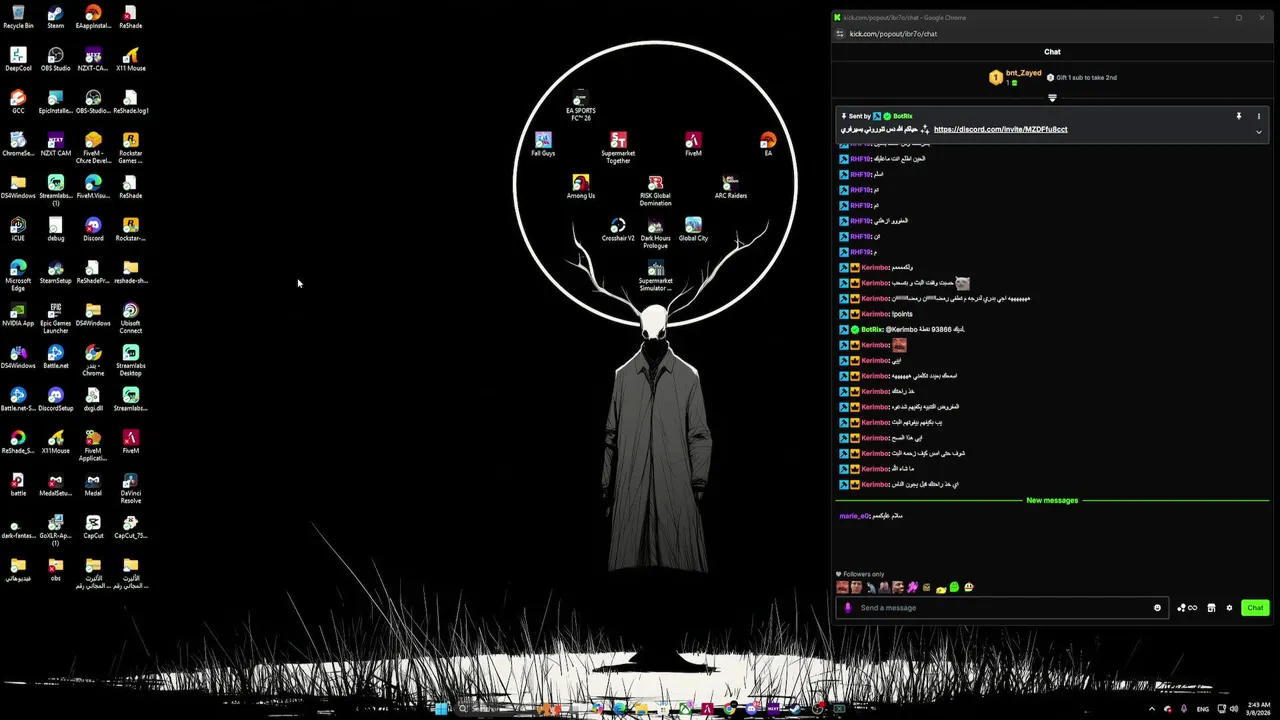Open the Among Us game shortcut
The height and width of the screenshot is (720, 1280).
pyautogui.click(x=580, y=186)
